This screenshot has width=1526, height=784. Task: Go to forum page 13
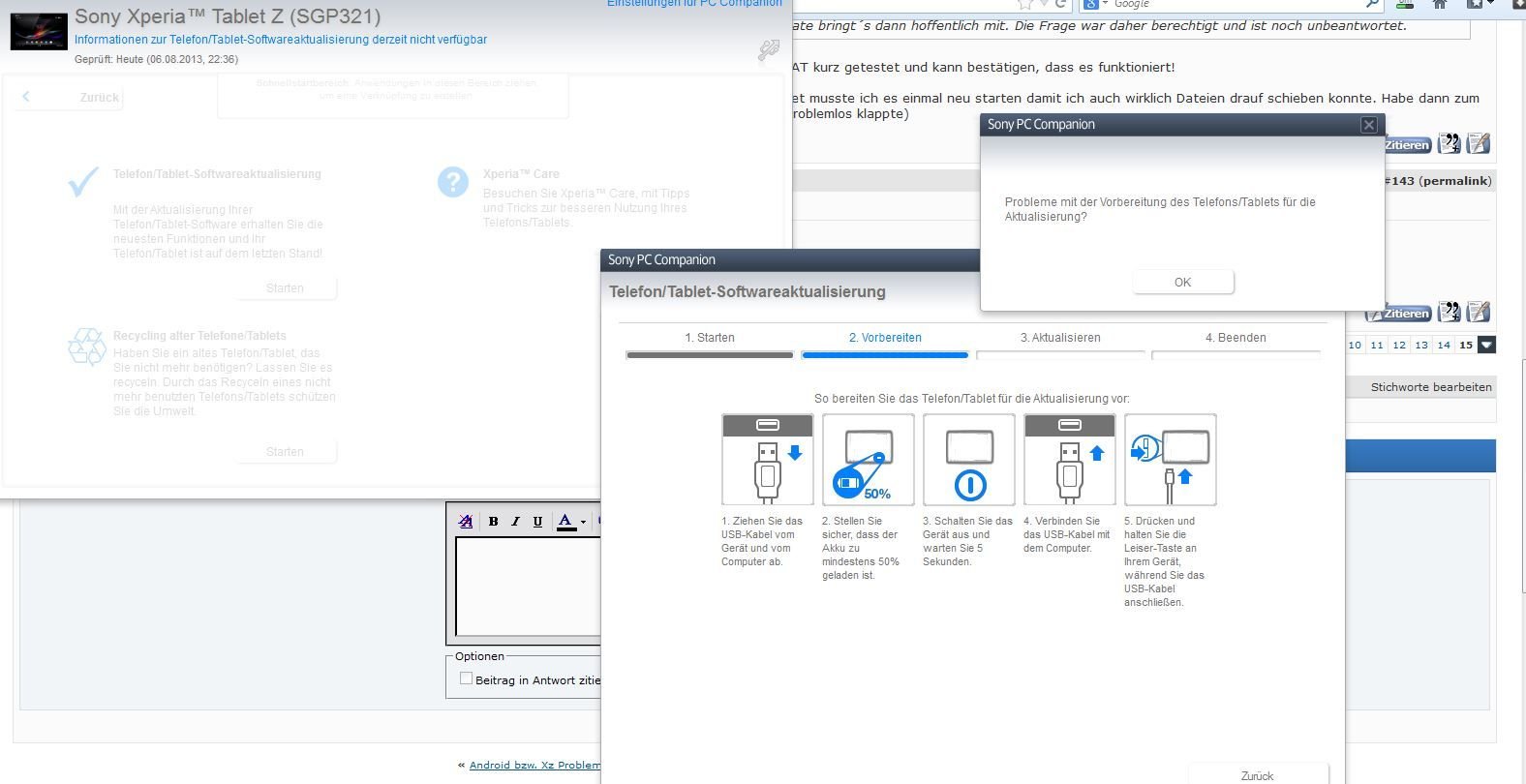[1421, 345]
